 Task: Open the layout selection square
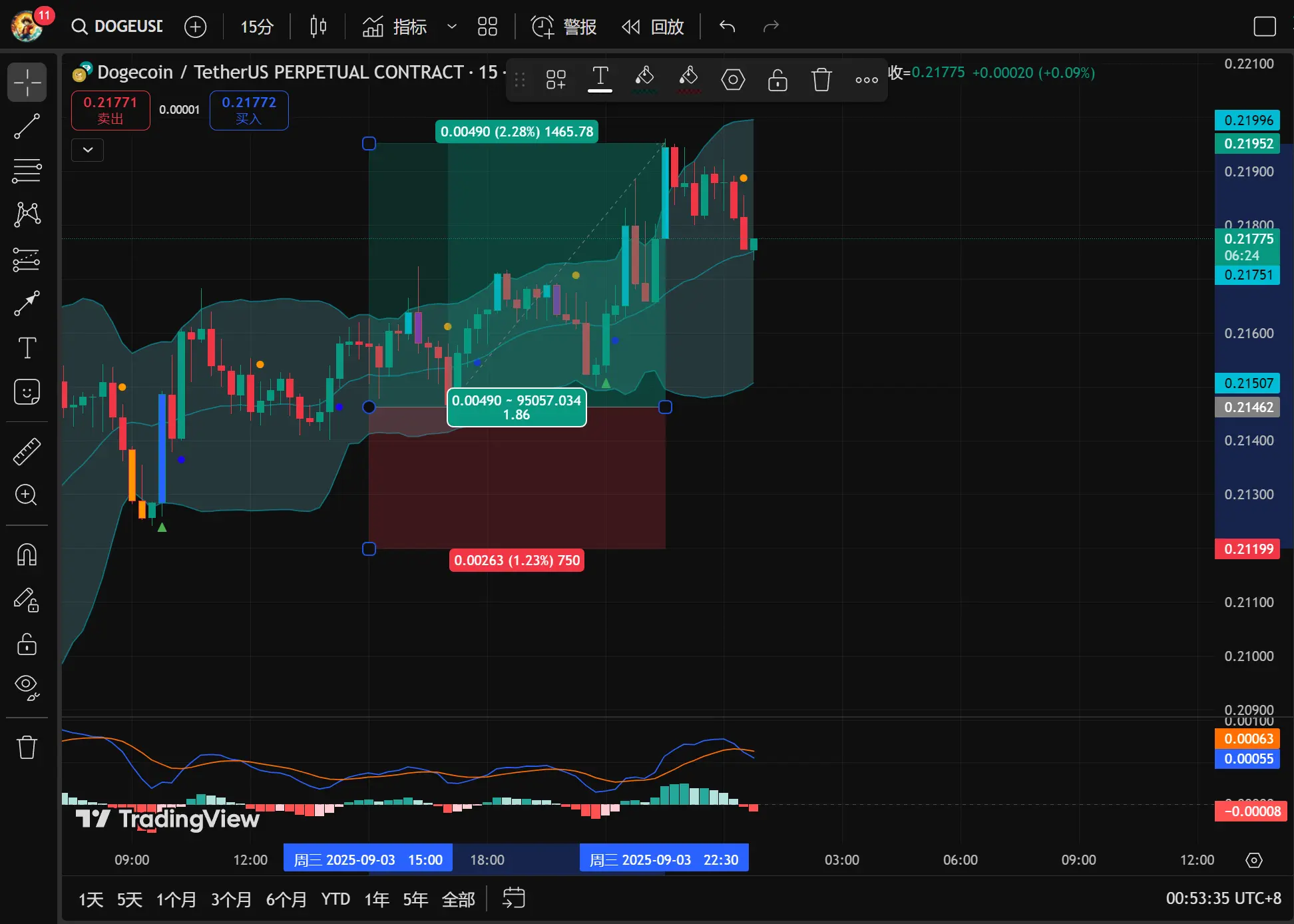(x=1264, y=27)
